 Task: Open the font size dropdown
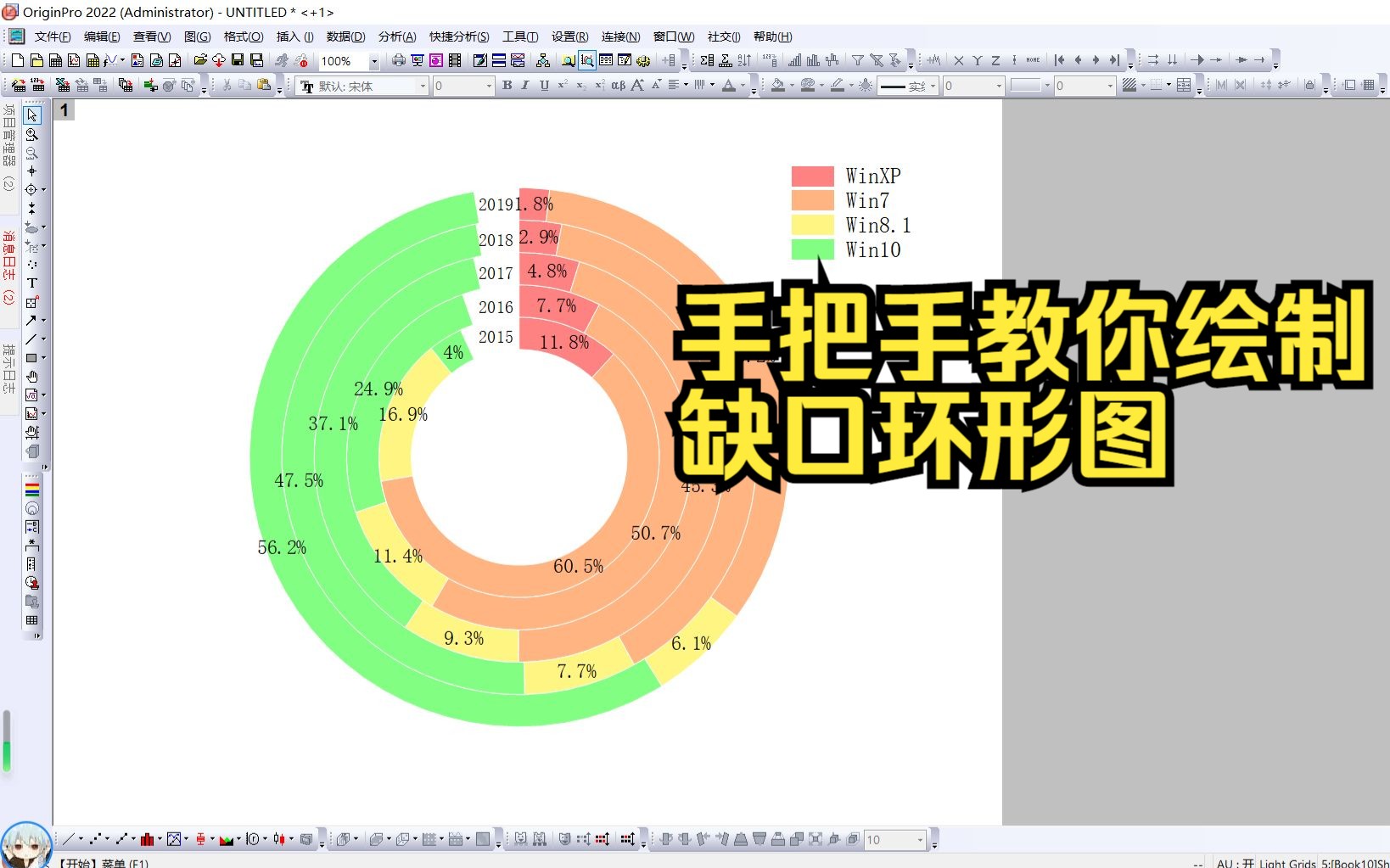(x=489, y=86)
